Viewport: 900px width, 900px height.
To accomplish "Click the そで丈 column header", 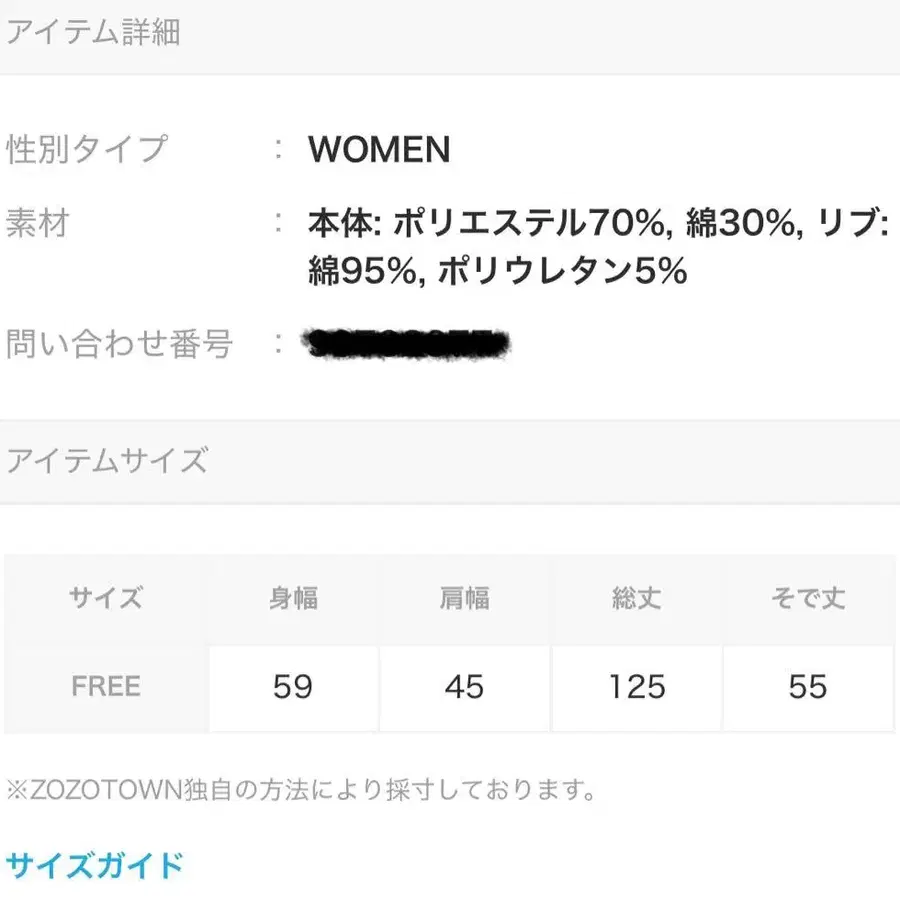I will click(808, 597).
